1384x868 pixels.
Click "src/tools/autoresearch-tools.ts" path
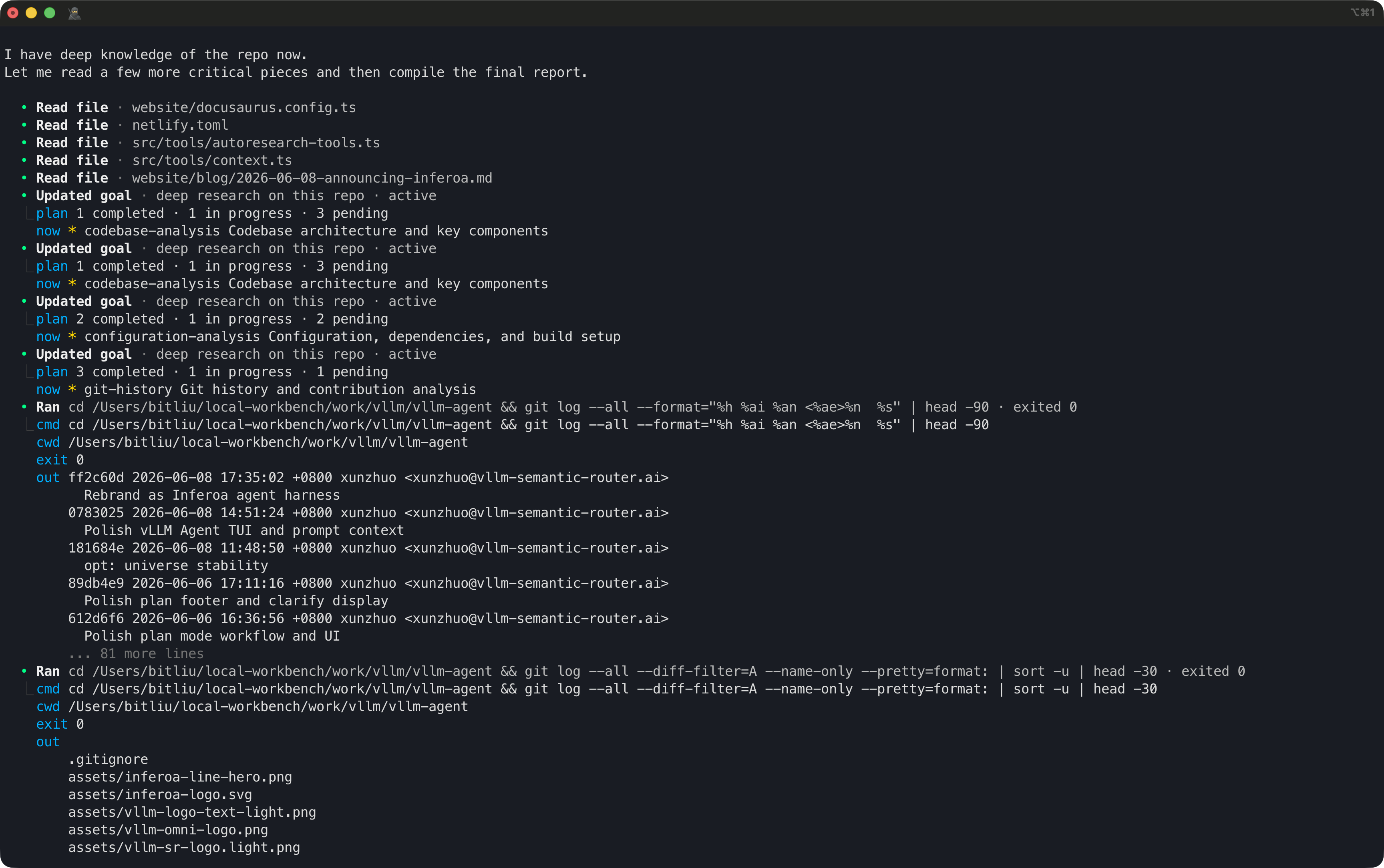pos(256,143)
